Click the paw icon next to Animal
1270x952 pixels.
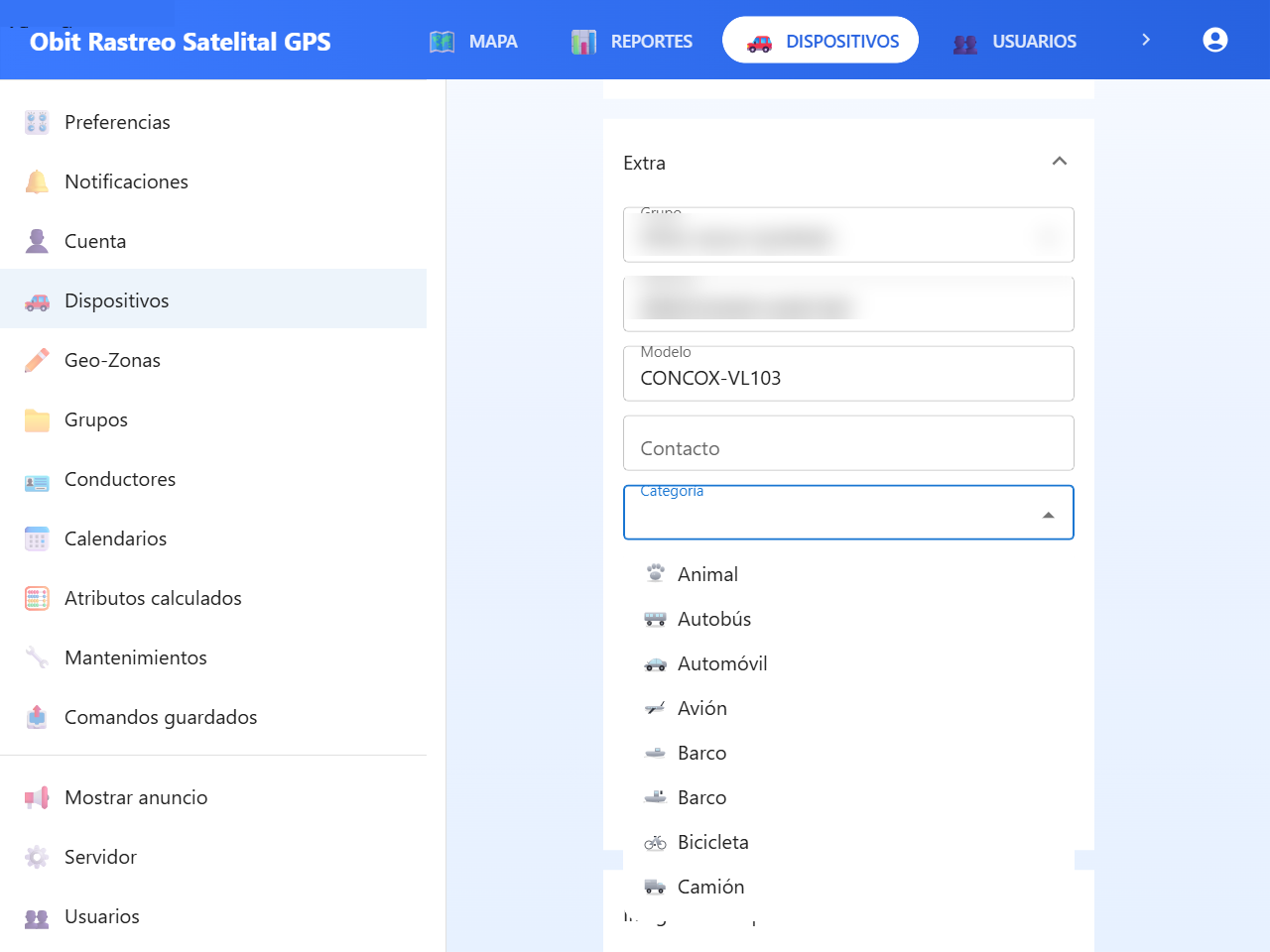pos(655,573)
